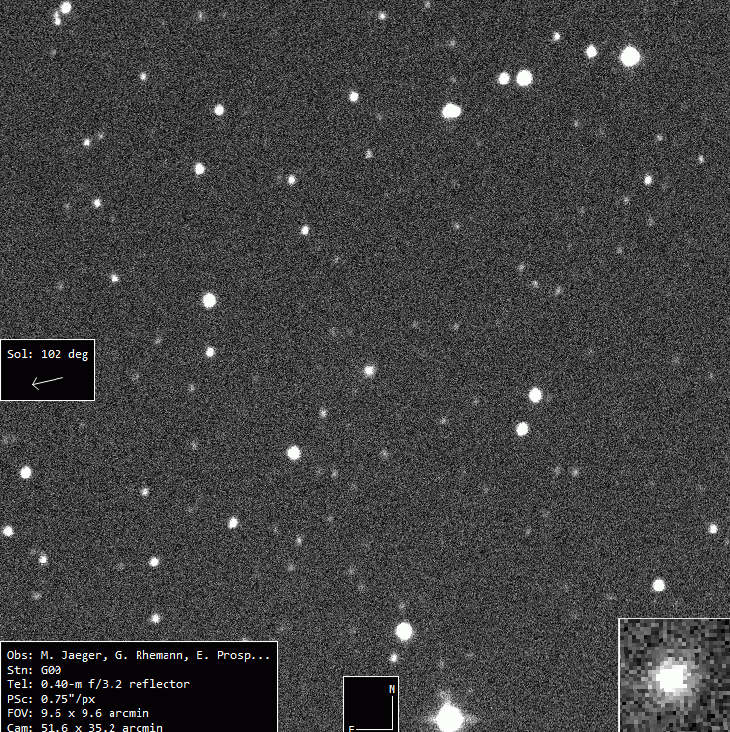Click the 'PSc: 0.75"/px' pixel scale text
Screen dimensions: 730x732
[x=51, y=699]
